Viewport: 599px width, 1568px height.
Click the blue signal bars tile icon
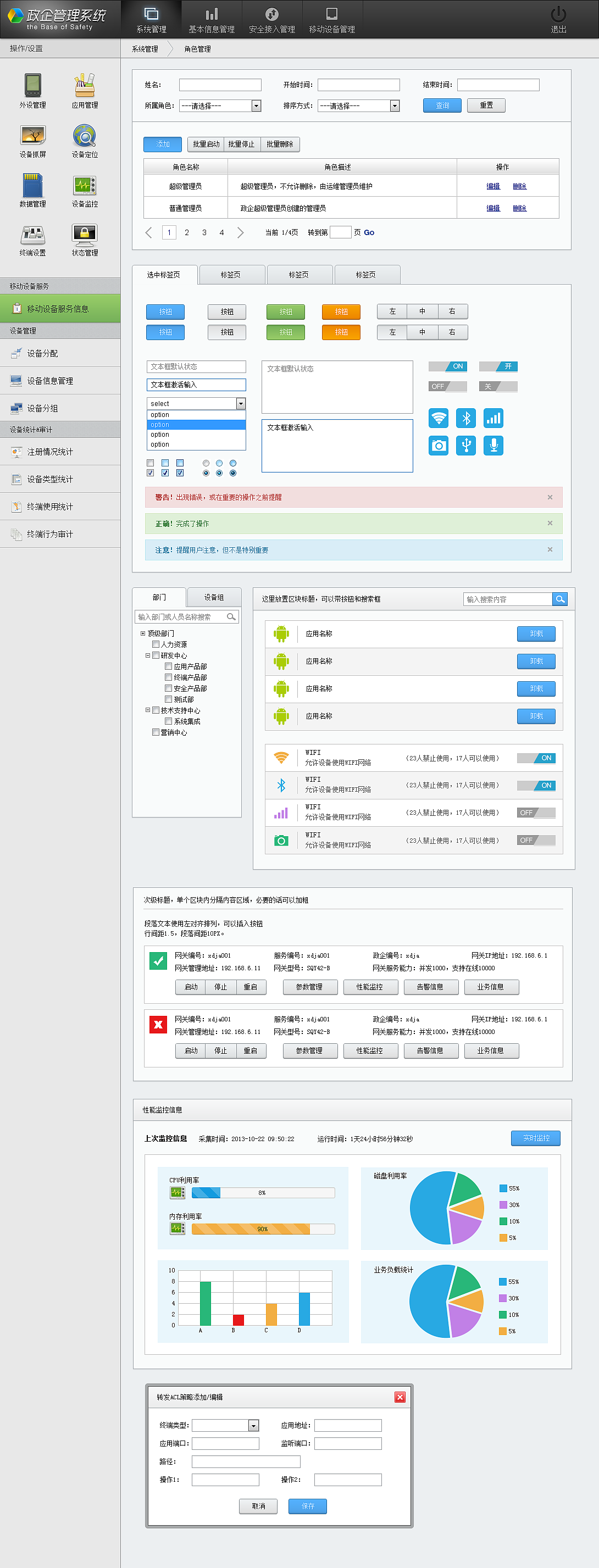(493, 418)
